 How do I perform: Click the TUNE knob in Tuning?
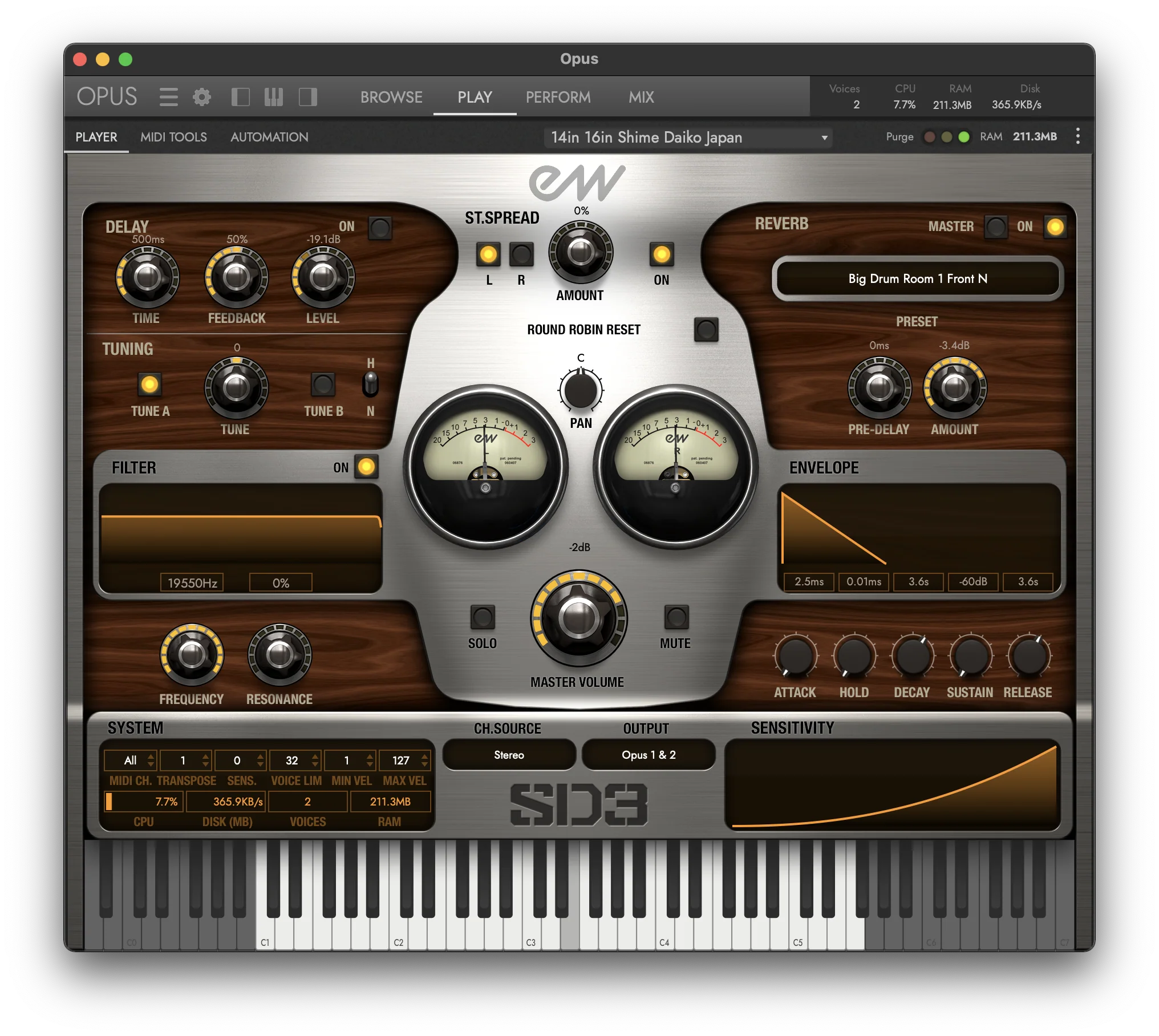[236, 388]
